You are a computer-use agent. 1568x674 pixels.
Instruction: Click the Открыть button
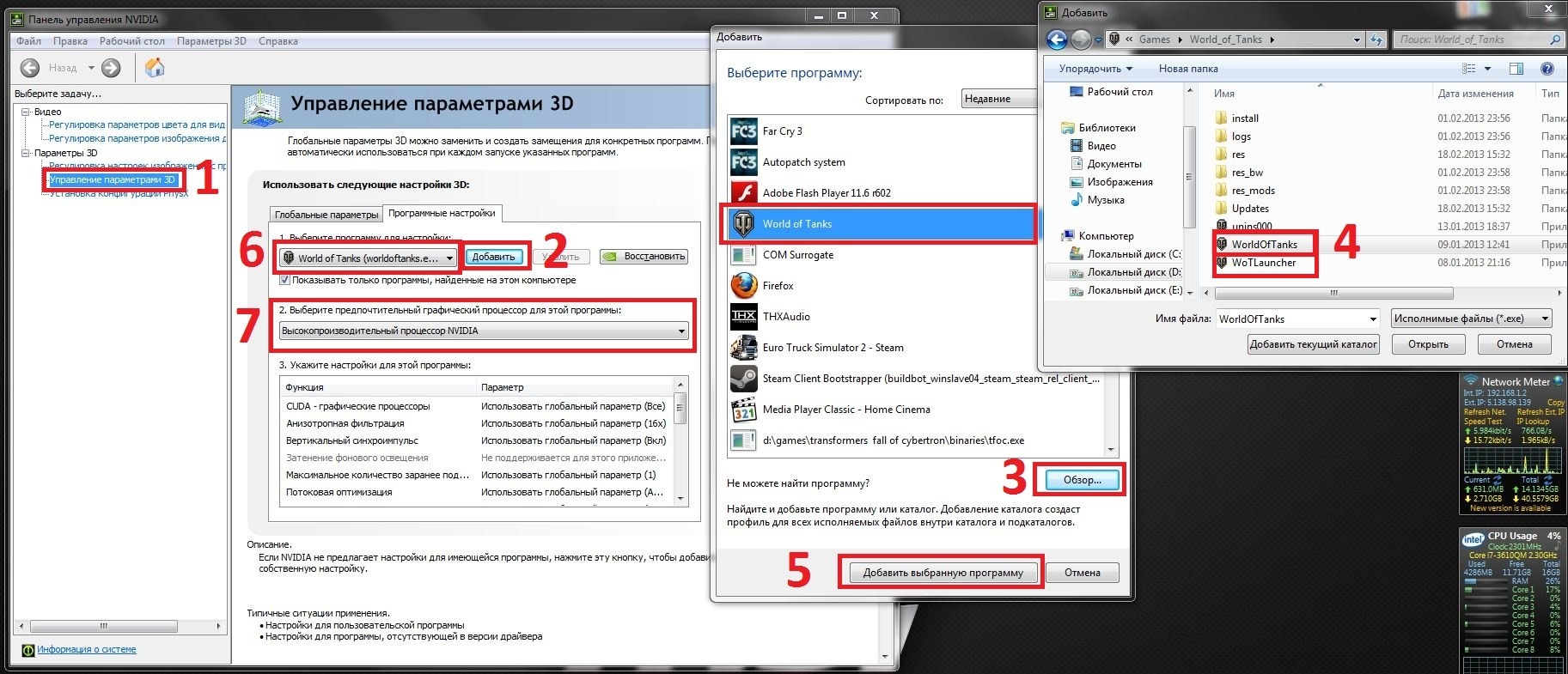click(x=1428, y=344)
